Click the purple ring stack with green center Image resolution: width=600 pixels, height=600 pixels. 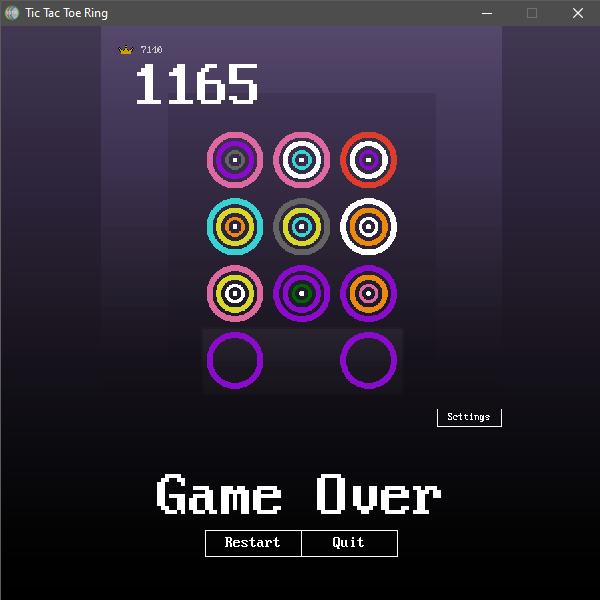click(302, 294)
